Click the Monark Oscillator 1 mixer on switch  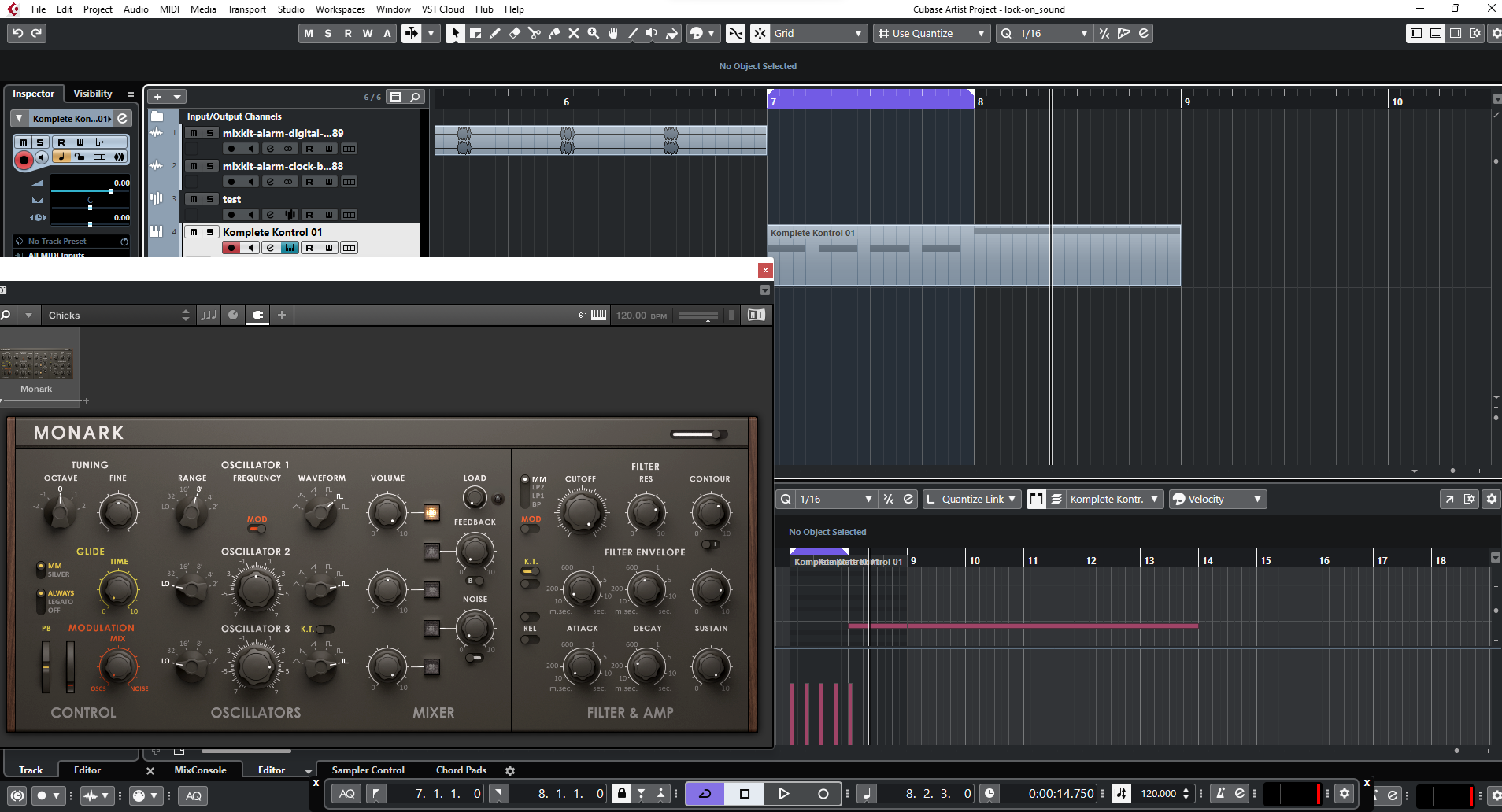431,513
